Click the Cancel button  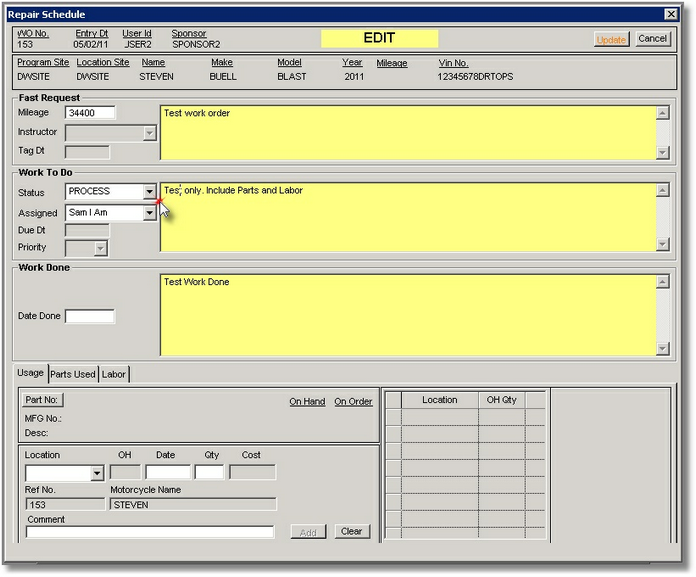(x=652, y=39)
